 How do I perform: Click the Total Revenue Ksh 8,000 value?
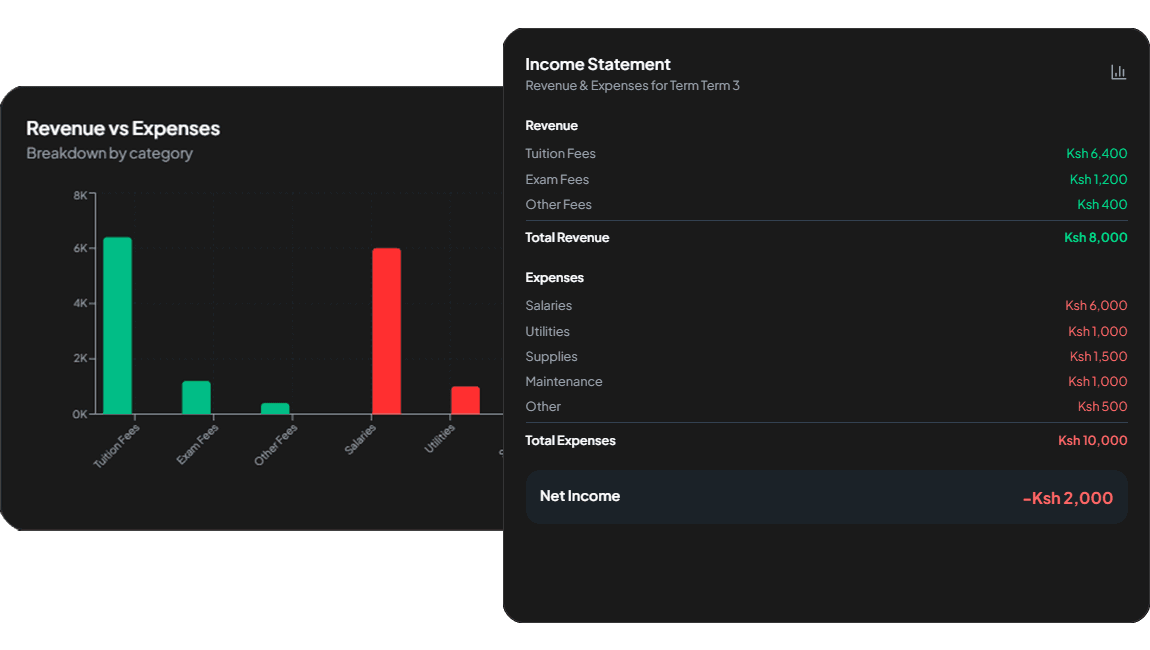(x=1095, y=238)
